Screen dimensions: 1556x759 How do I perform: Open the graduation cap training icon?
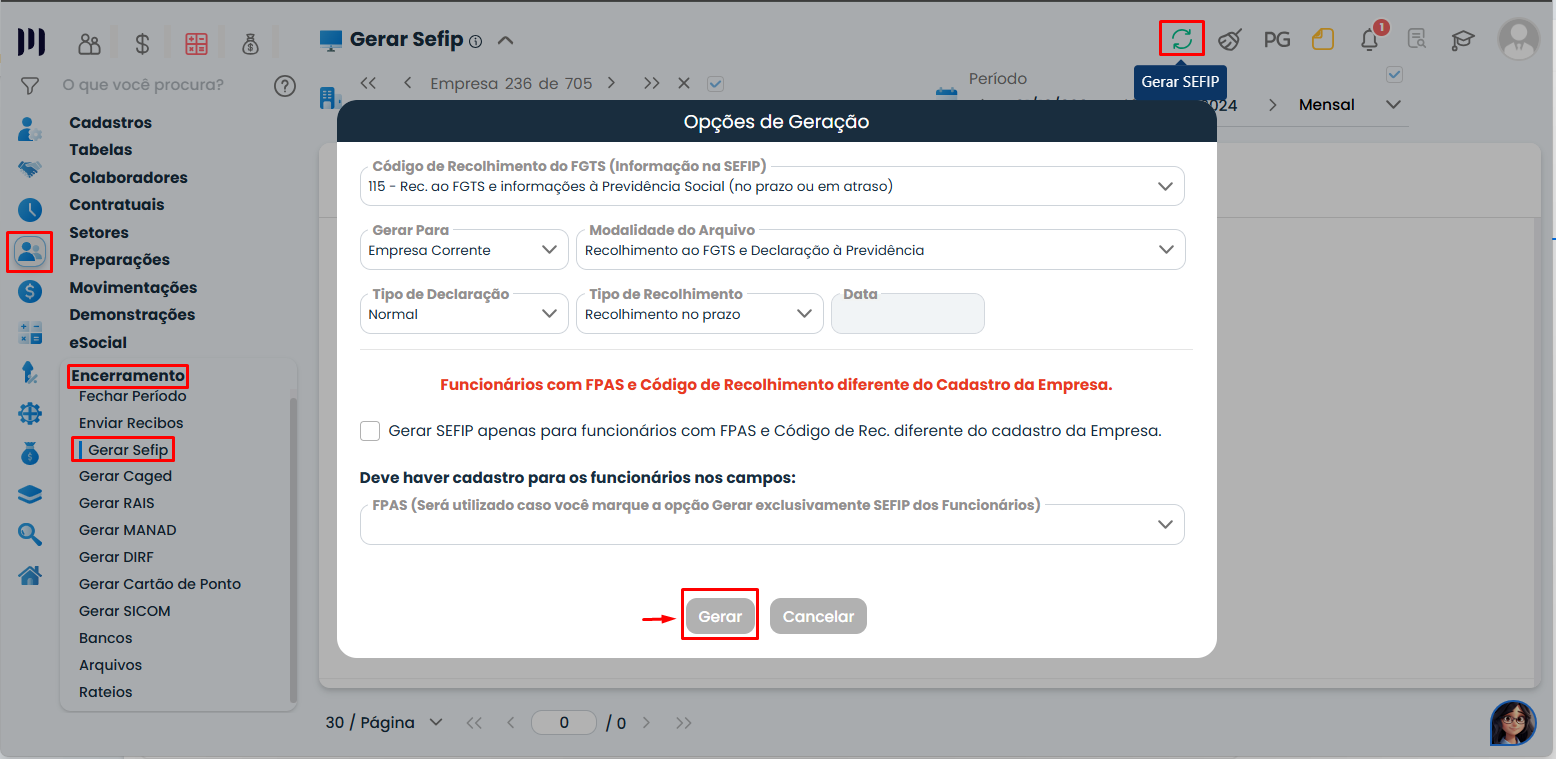[1463, 40]
